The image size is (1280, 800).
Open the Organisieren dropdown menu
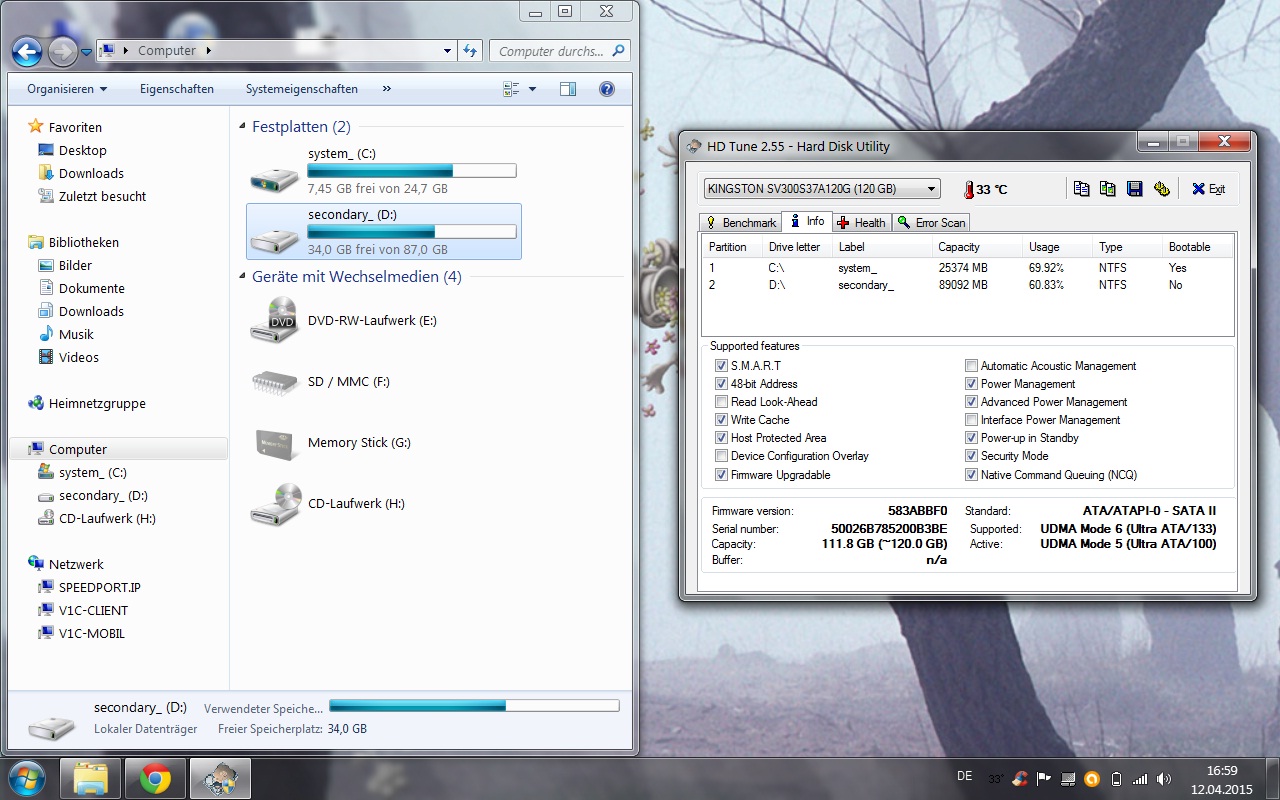pyautogui.click(x=67, y=89)
